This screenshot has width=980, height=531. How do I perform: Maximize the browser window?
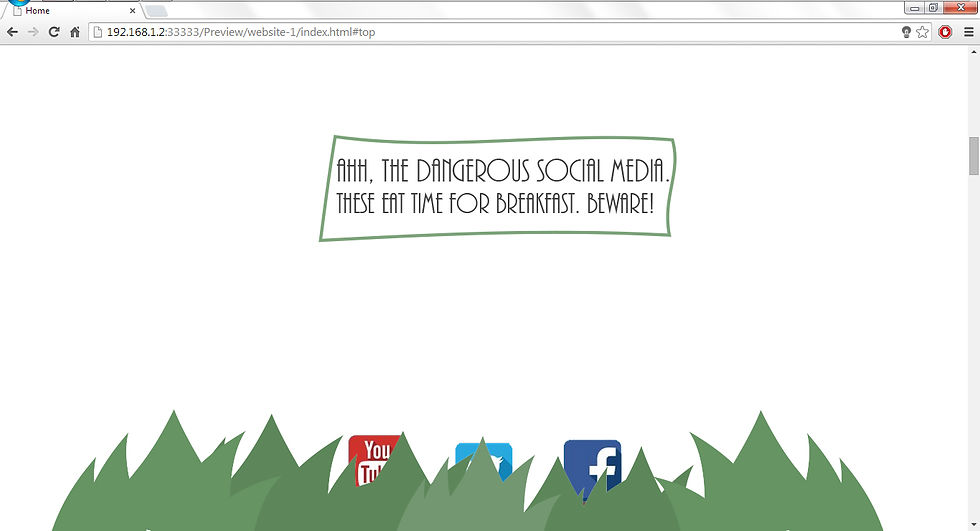click(x=933, y=7)
